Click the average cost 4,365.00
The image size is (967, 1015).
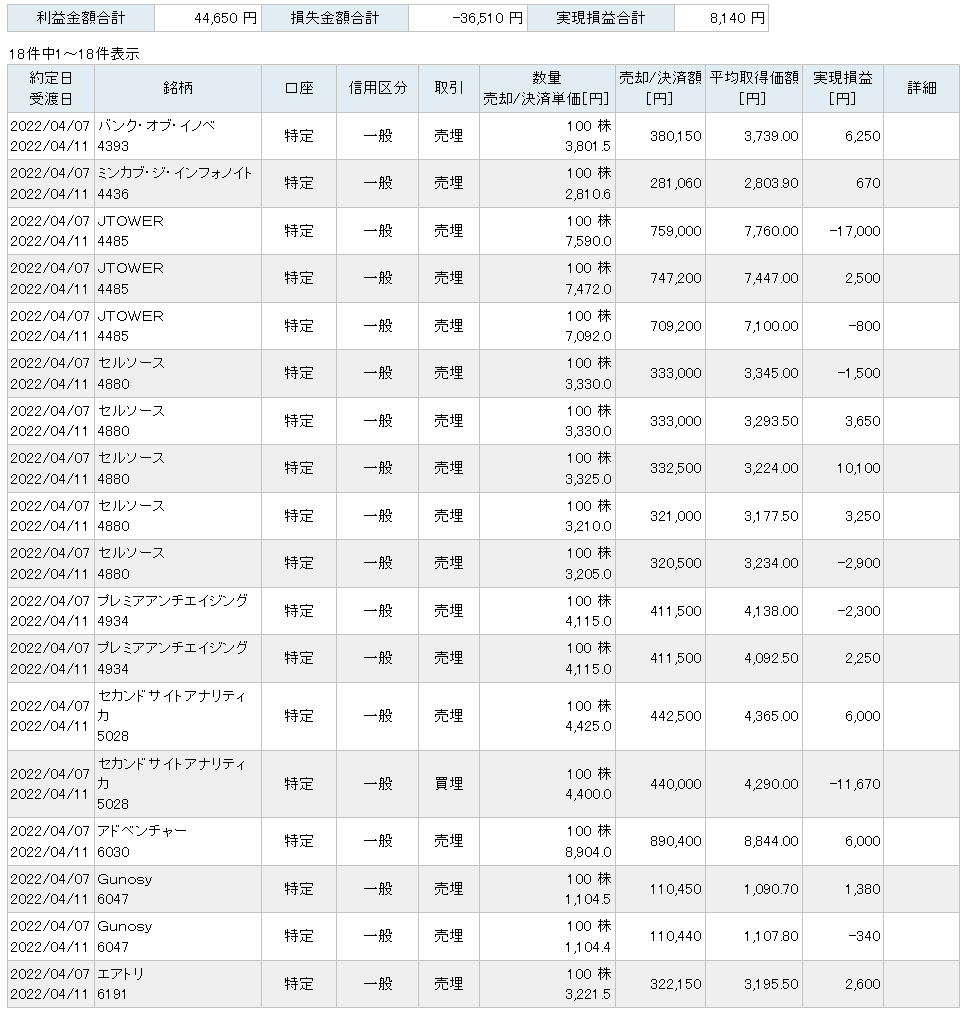[771, 716]
